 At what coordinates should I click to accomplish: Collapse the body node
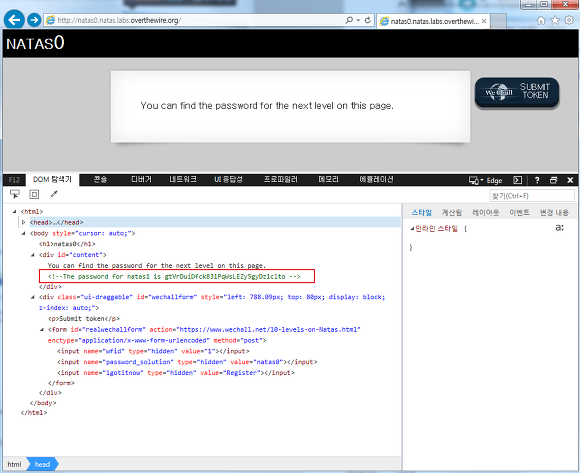tap(23, 233)
